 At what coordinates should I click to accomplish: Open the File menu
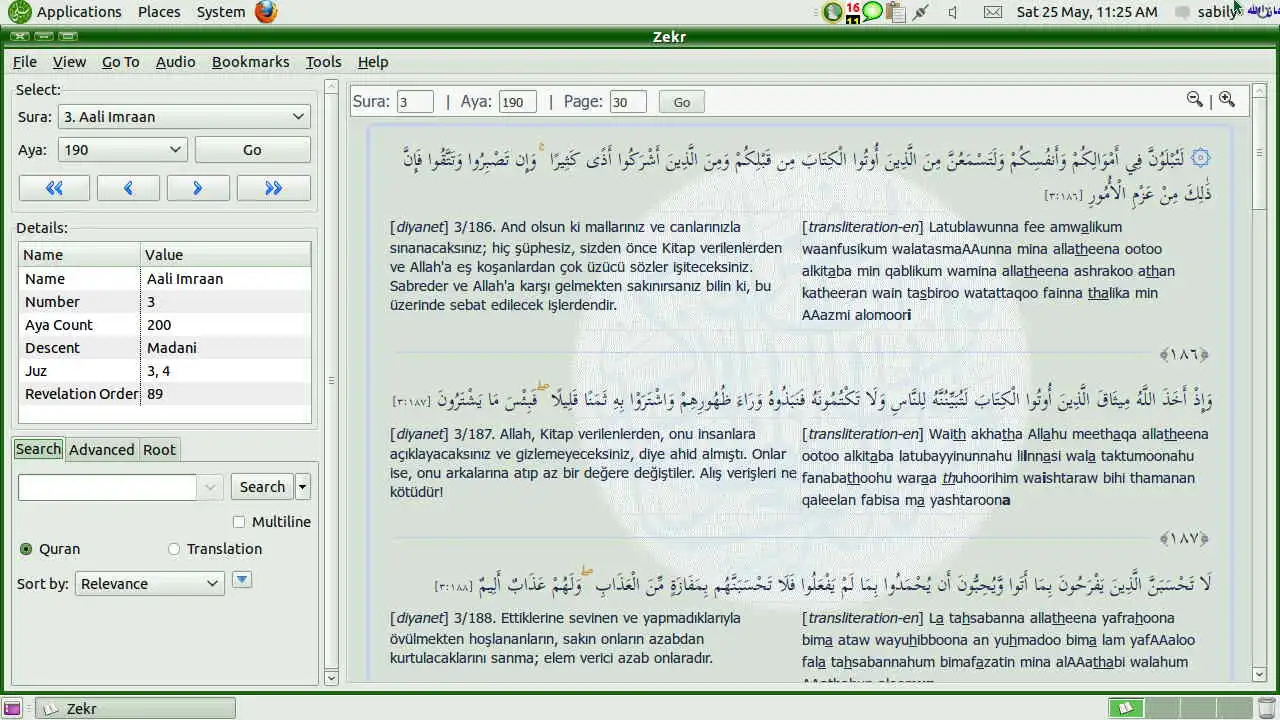click(25, 62)
